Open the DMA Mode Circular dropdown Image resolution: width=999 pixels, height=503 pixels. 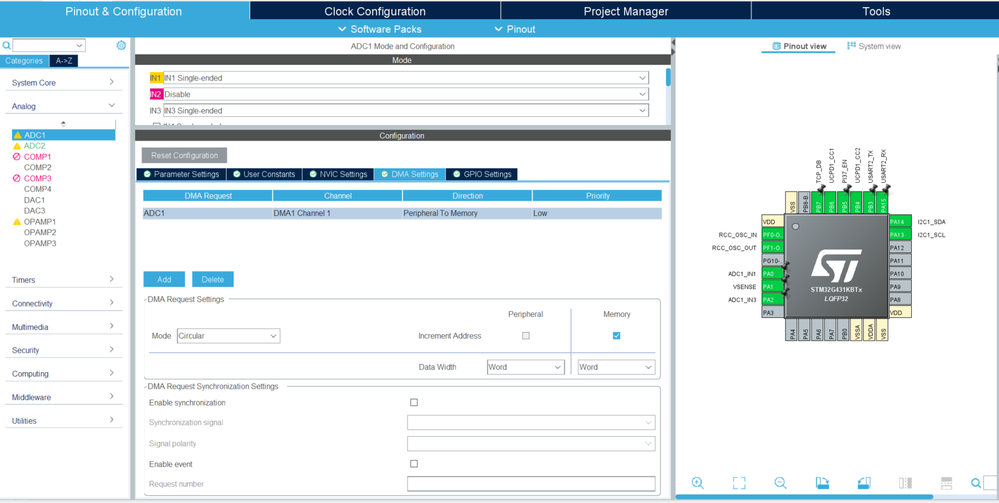228,335
